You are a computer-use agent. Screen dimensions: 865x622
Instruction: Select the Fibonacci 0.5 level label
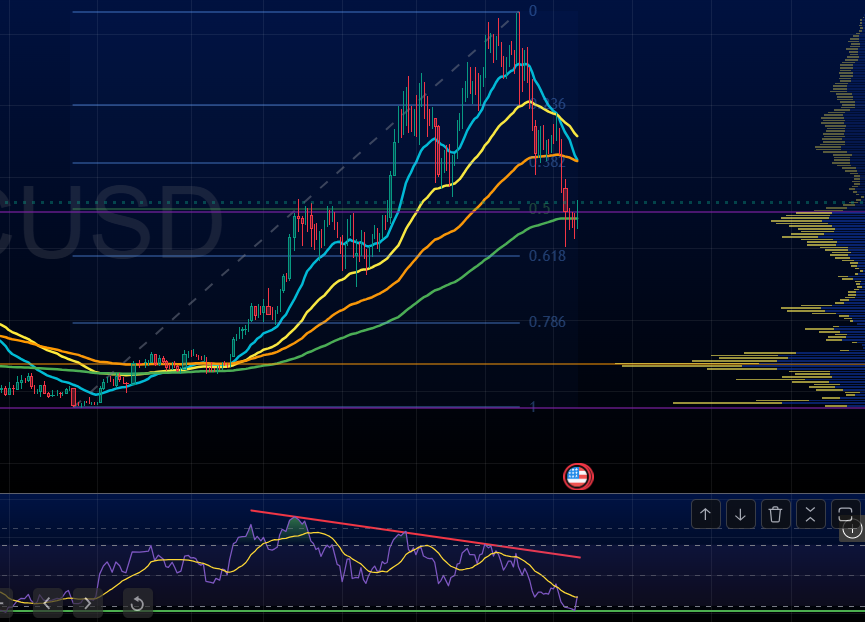(540, 208)
